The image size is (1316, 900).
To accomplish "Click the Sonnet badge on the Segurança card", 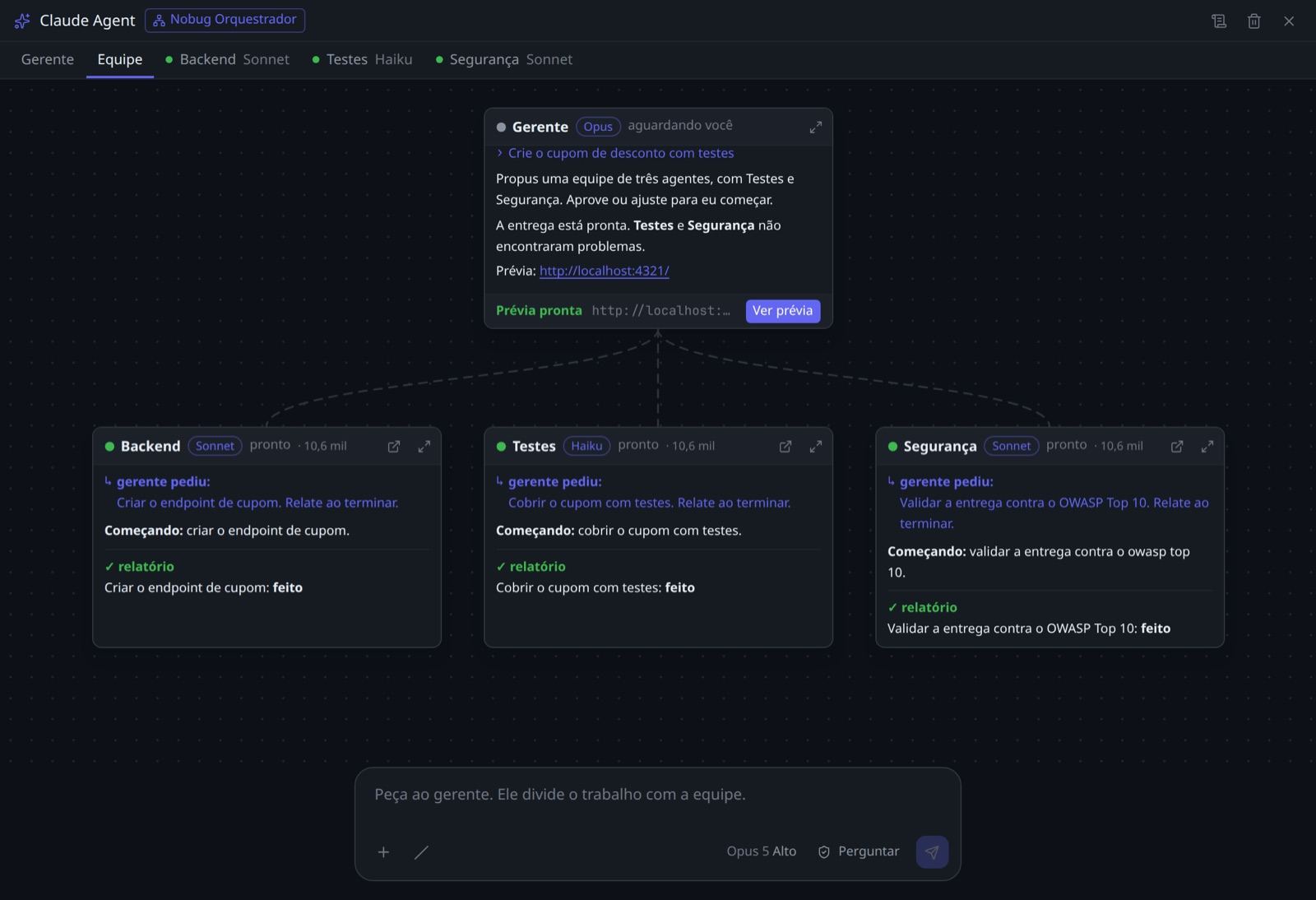I will point(1011,446).
